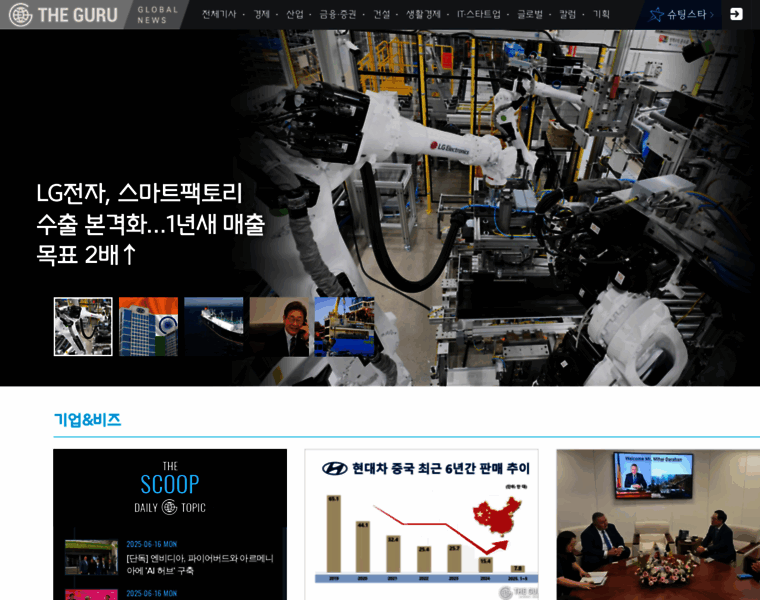Image resolution: width=760 pixels, height=600 pixels.
Task: Open the 전체기사 menu
Action: click(219, 15)
